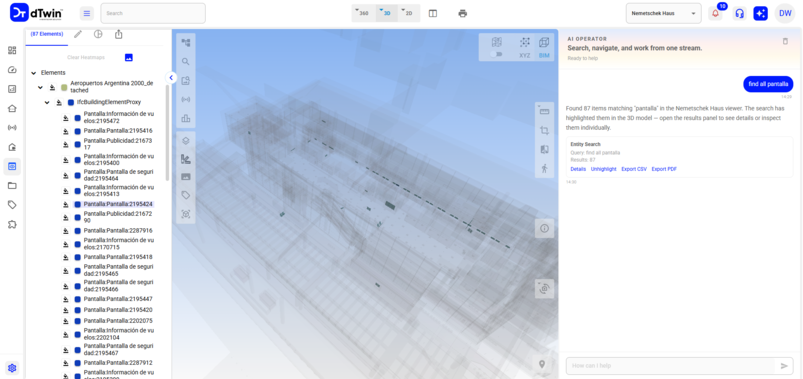The height and width of the screenshot is (379, 803).
Task: Click the hamburger menu button beside the logo
Action: 87,13
